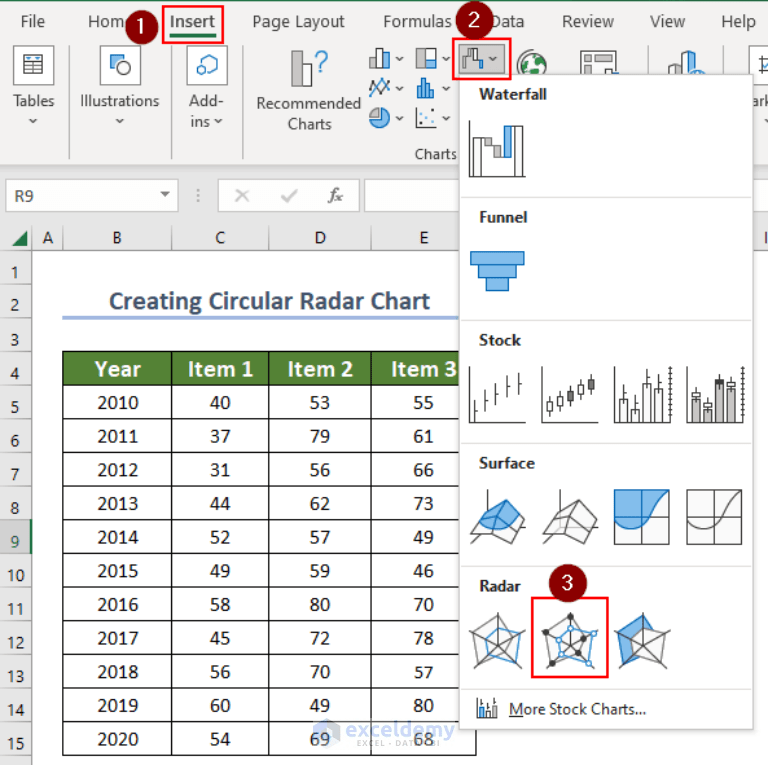
Task: Insert a scatter or bubble chart
Action: (x=426, y=118)
